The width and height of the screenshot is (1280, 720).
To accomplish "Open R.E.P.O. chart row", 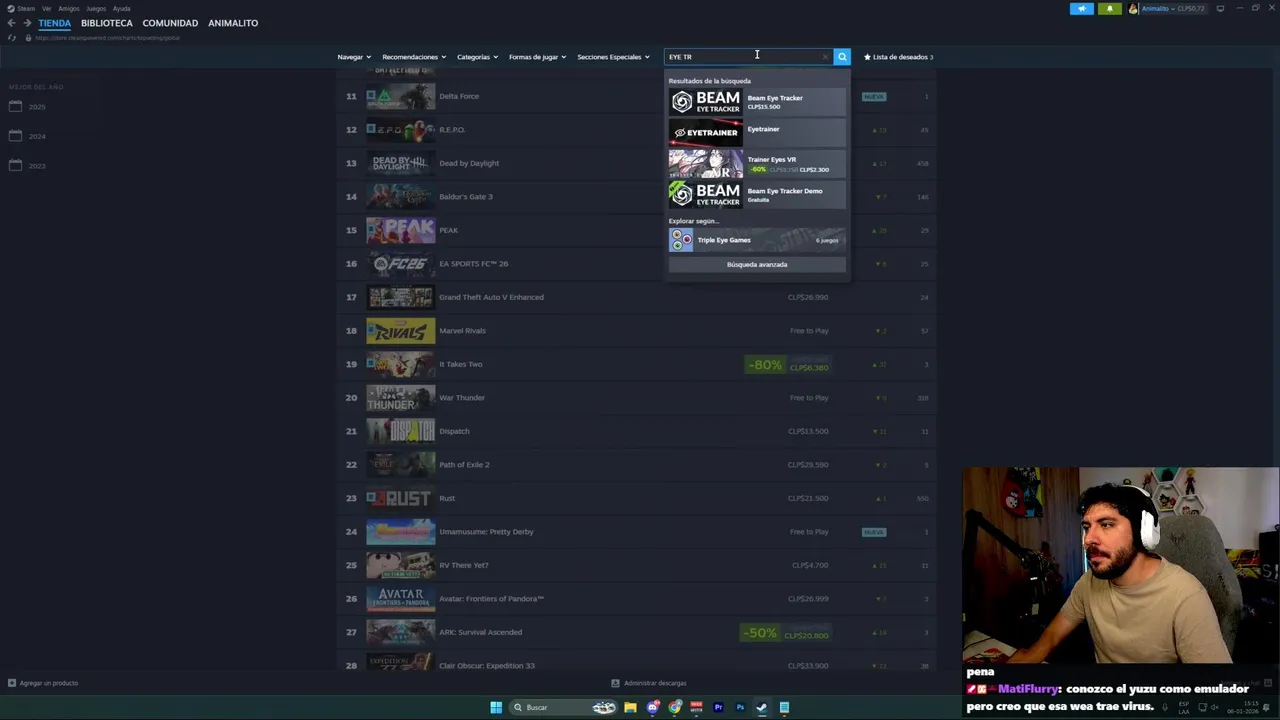I will [636, 129].
